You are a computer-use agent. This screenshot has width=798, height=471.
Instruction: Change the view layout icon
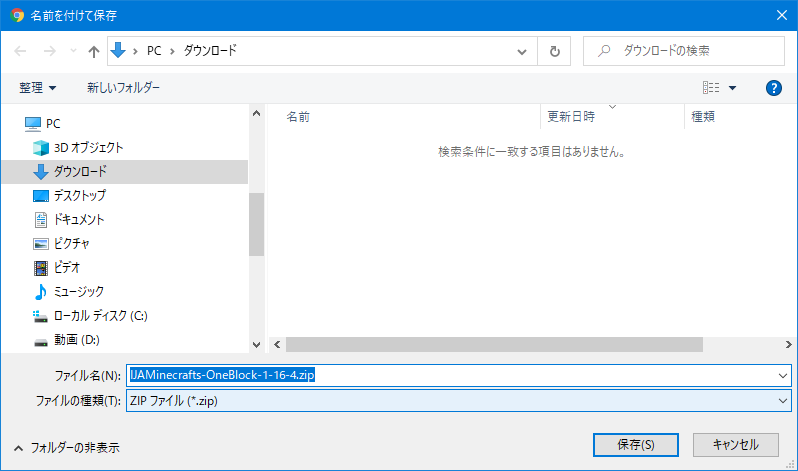tap(711, 88)
